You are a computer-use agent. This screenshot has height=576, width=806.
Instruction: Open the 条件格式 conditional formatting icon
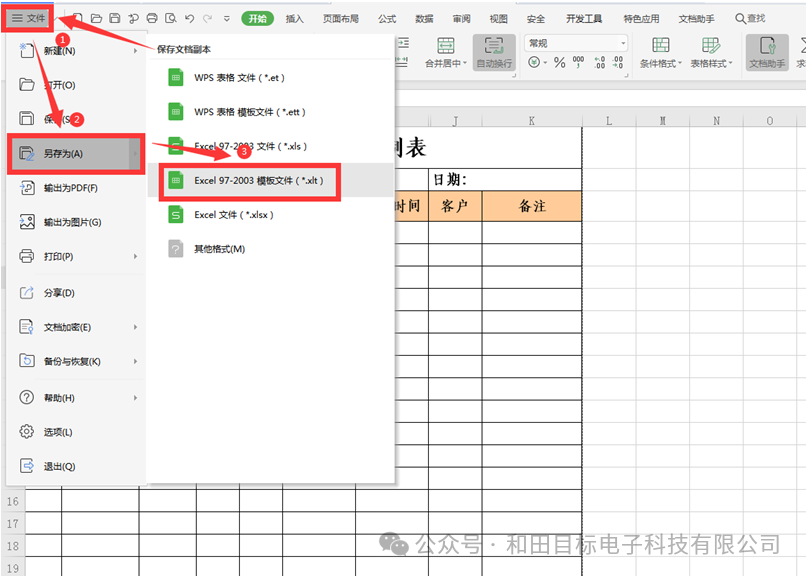(661, 46)
